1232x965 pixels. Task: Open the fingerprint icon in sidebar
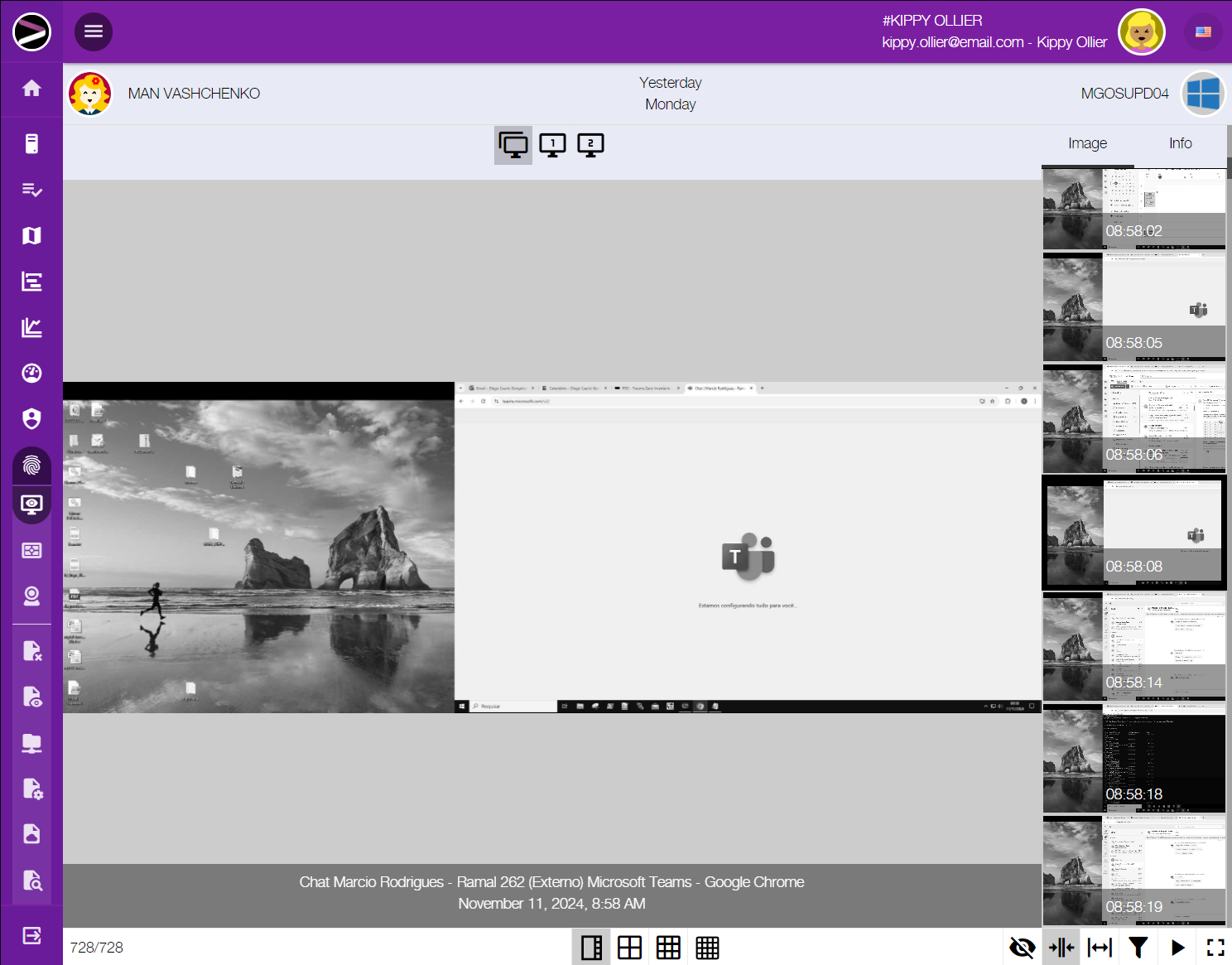31,466
